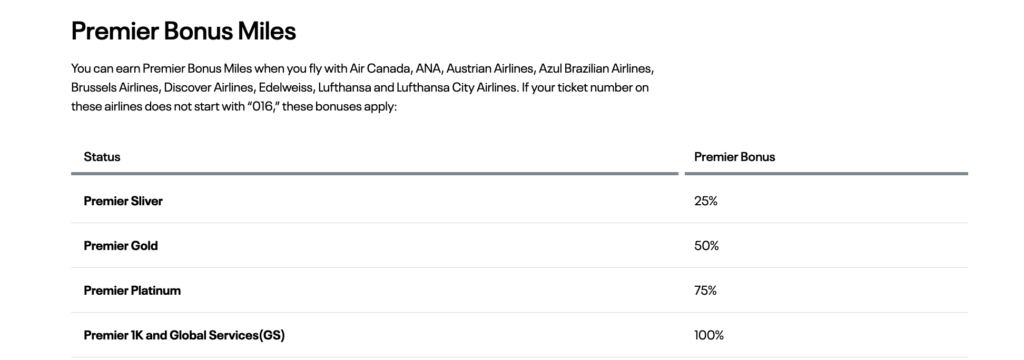1024x360 pixels.
Task: Click the ANA airline name in paragraph
Action: click(x=428, y=69)
